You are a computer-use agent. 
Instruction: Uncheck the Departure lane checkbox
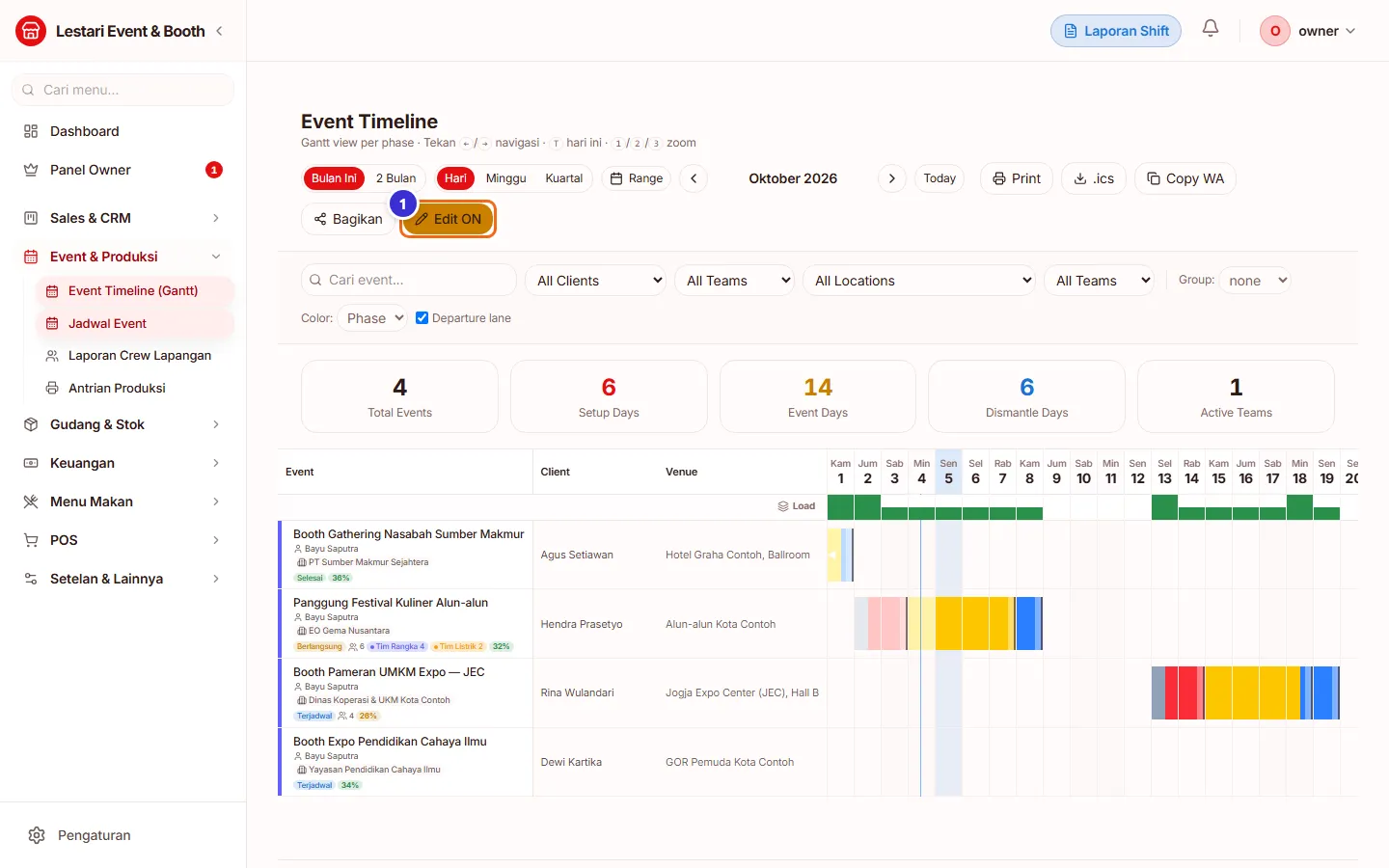[x=422, y=318]
